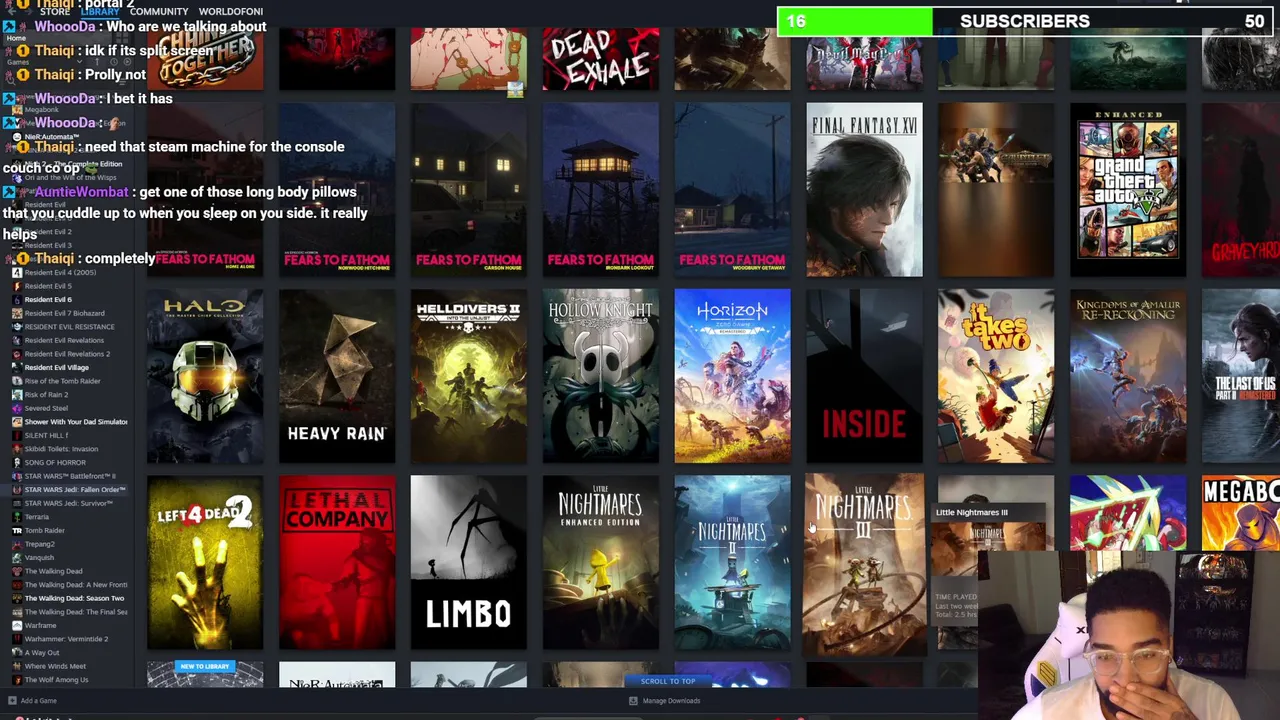1280x720 pixels.
Task: Open the Hollow Knight cover
Action: pos(601,377)
